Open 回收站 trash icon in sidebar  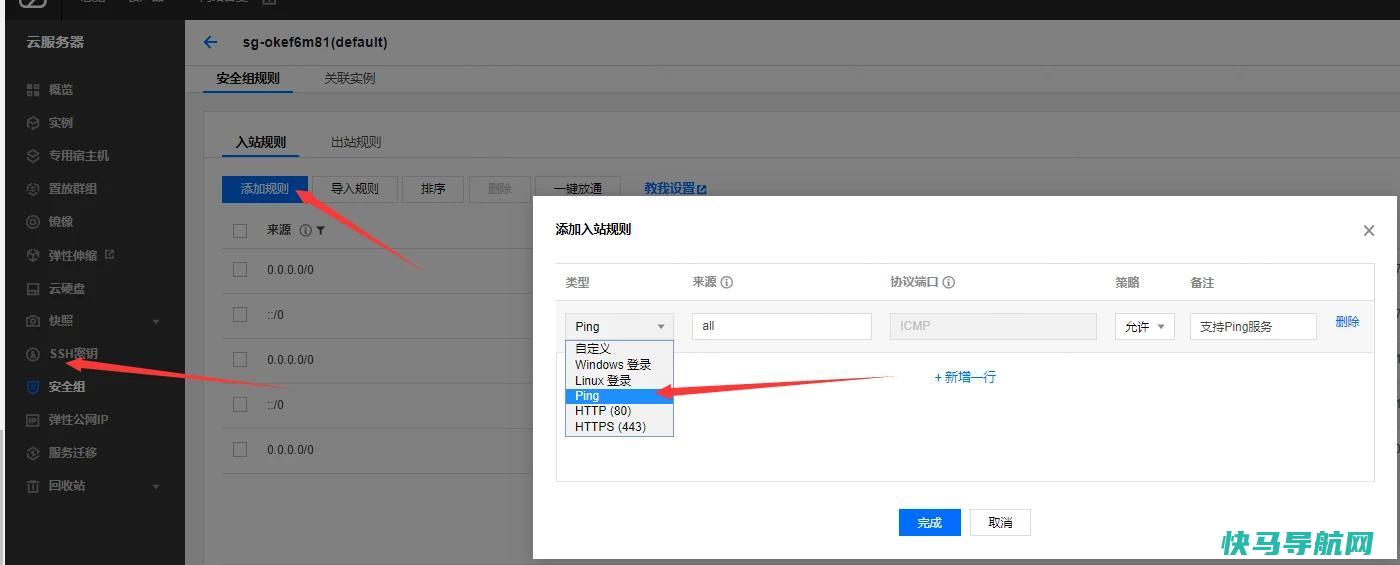(x=33, y=486)
